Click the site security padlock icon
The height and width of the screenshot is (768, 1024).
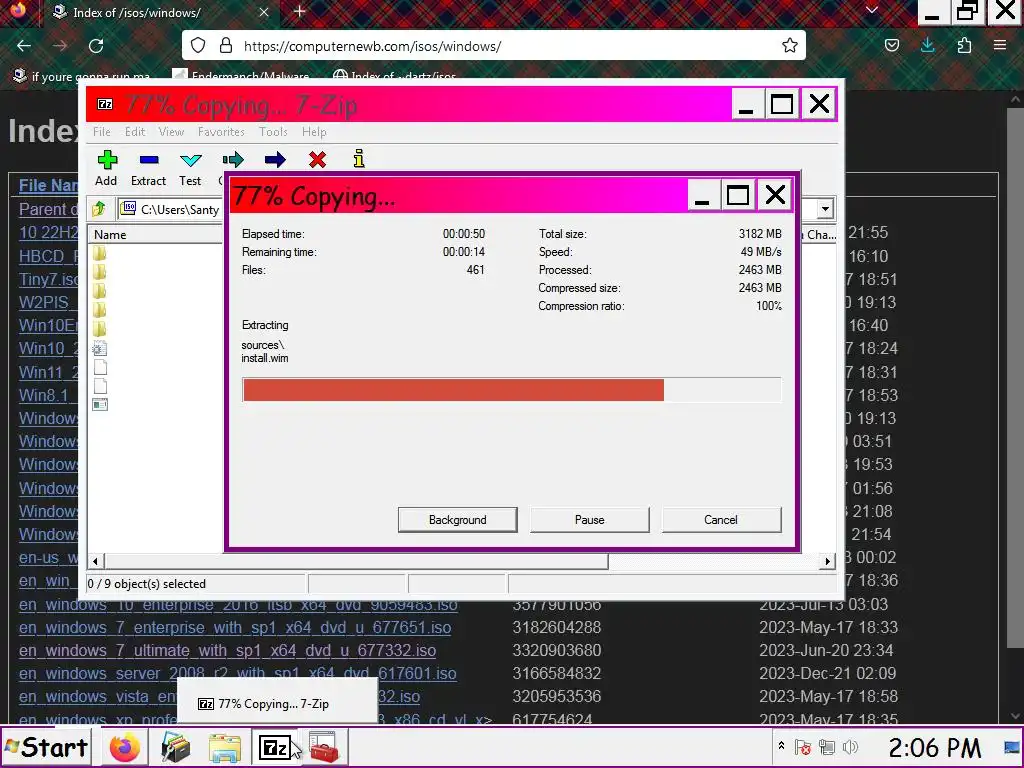(x=226, y=46)
